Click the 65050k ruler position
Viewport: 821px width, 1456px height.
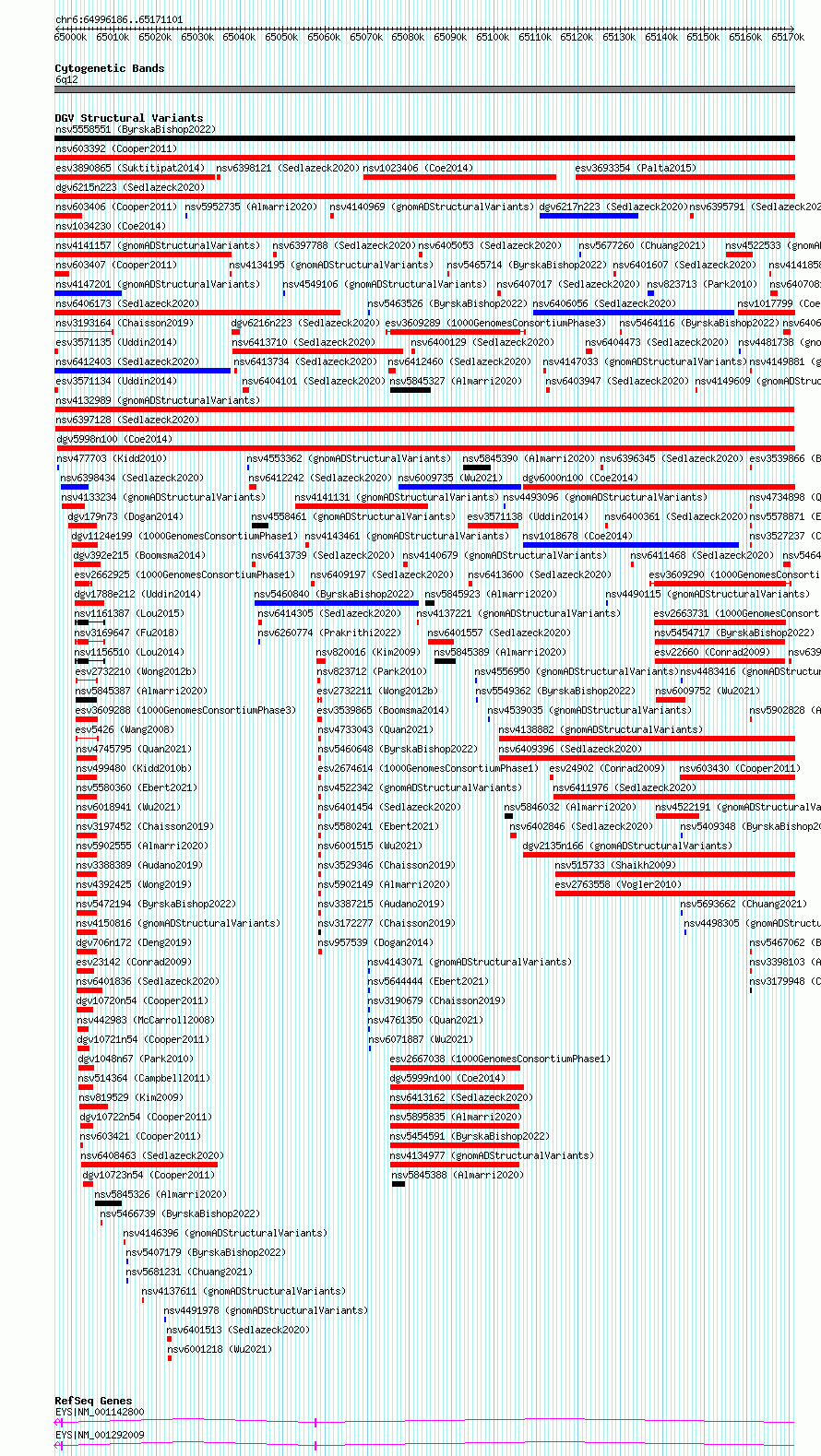[x=281, y=37]
